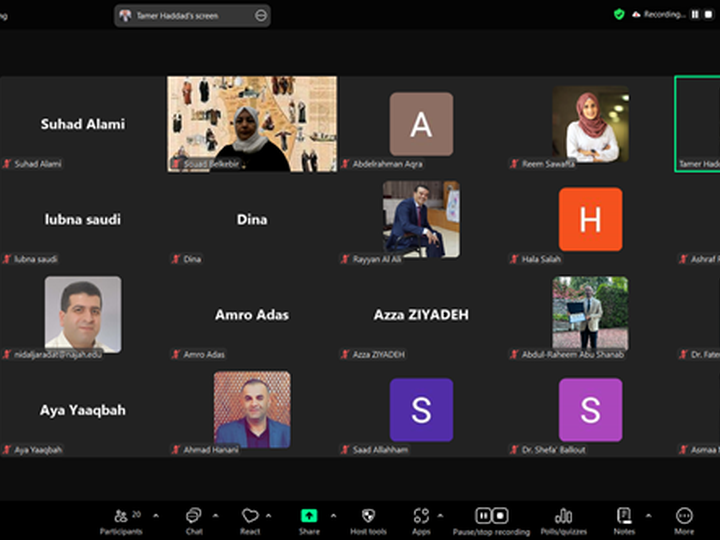Click muted mic icon beside Amro Adas
720x540 pixels.
tap(176, 354)
